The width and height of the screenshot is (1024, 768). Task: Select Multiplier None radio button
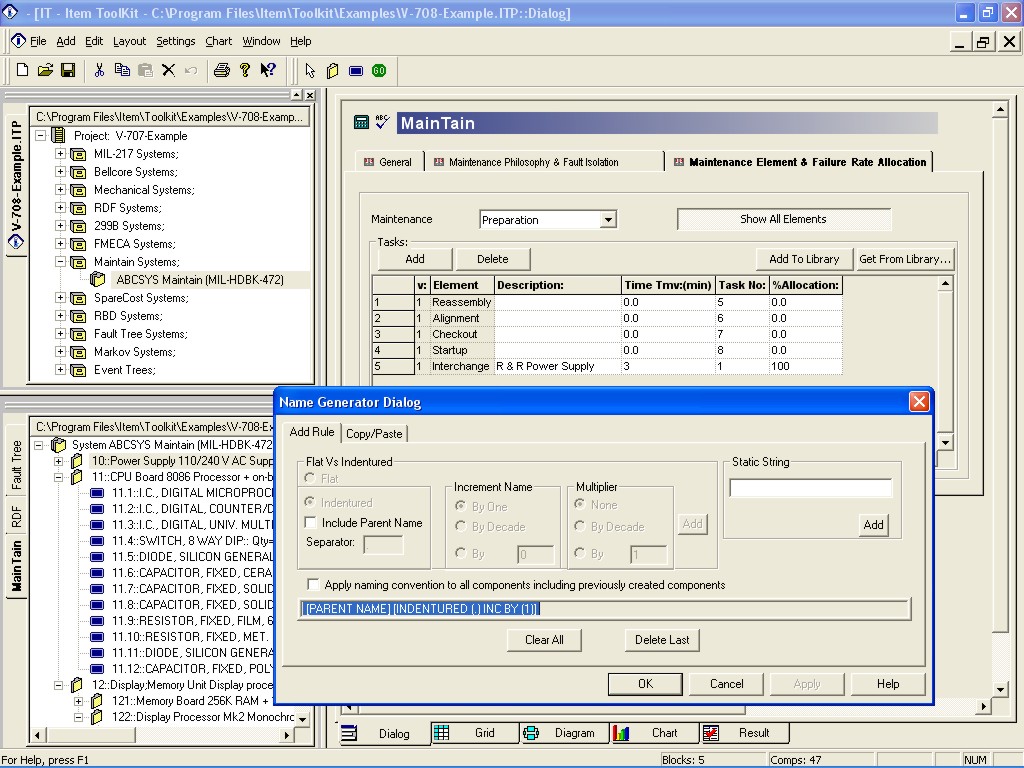click(579, 504)
